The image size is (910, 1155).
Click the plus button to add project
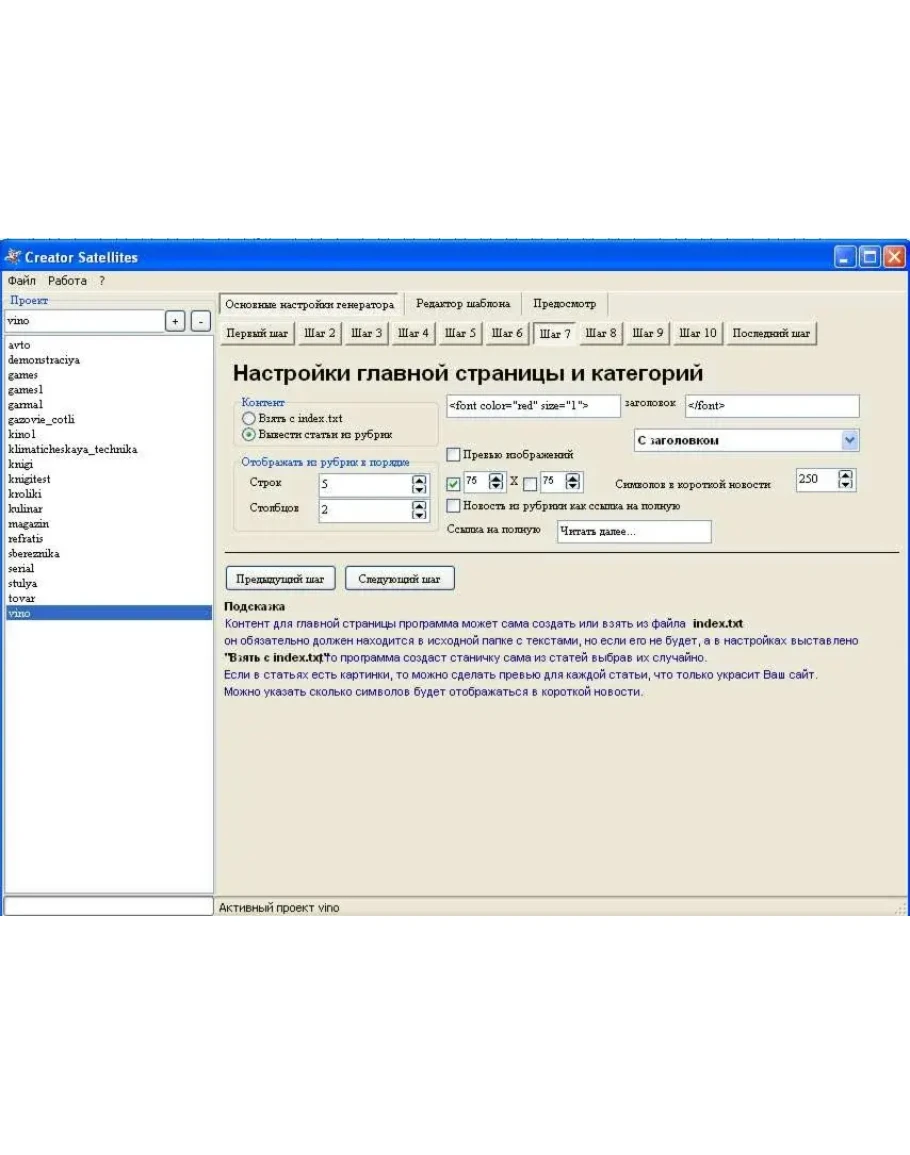pyautogui.click(x=174, y=321)
